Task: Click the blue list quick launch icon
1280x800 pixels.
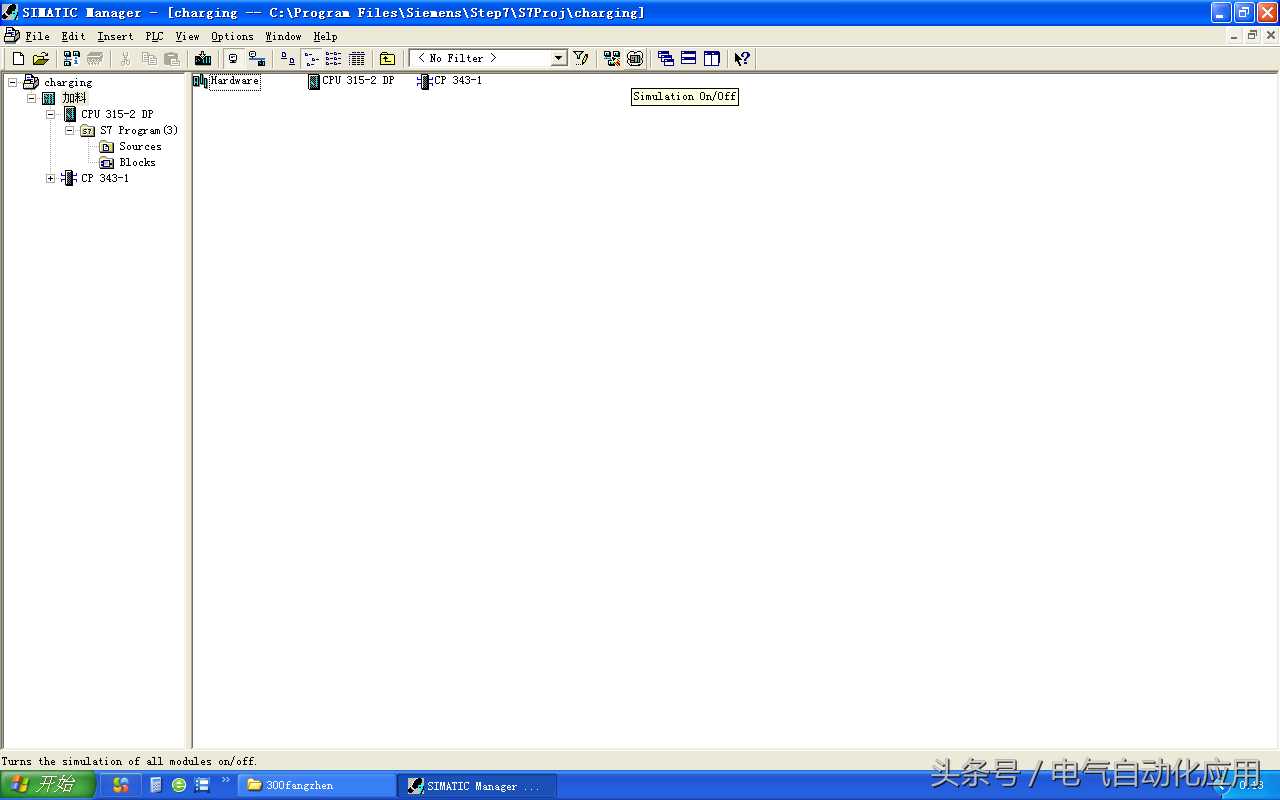Action: (x=202, y=785)
